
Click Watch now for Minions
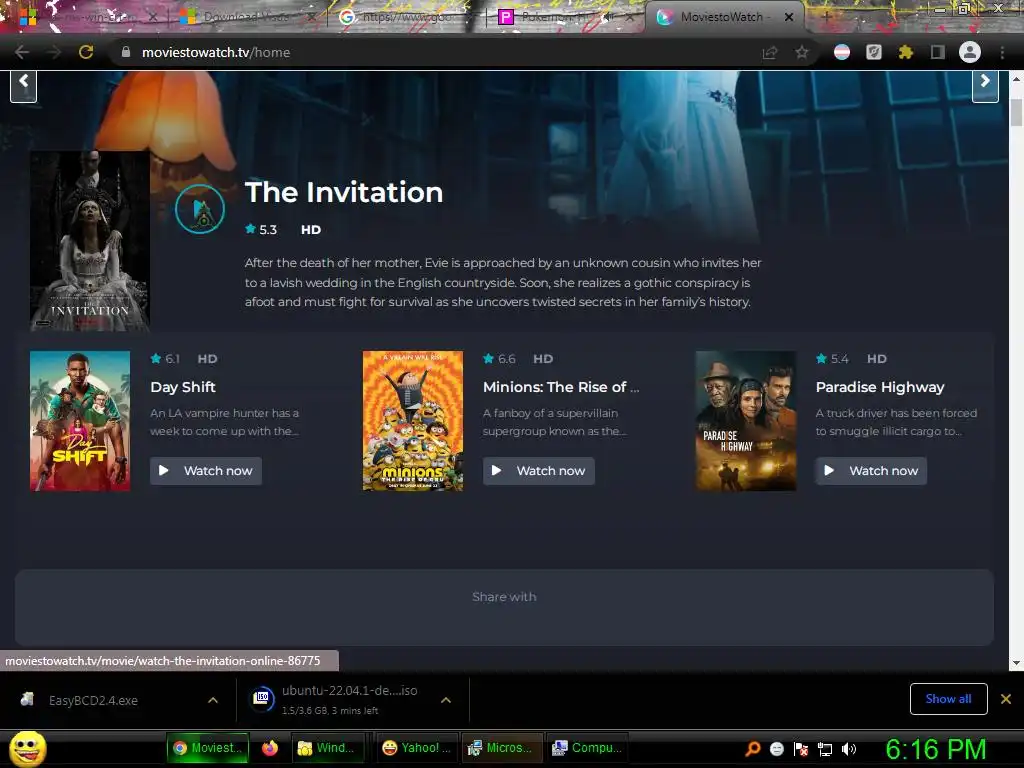tap(539, 470)
